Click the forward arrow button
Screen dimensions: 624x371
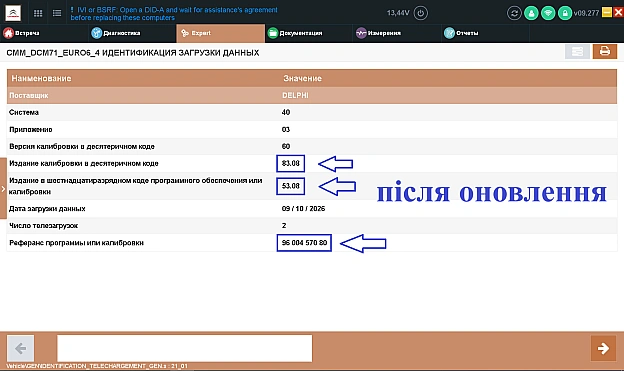pyautogui.click(x=603, y=348)
